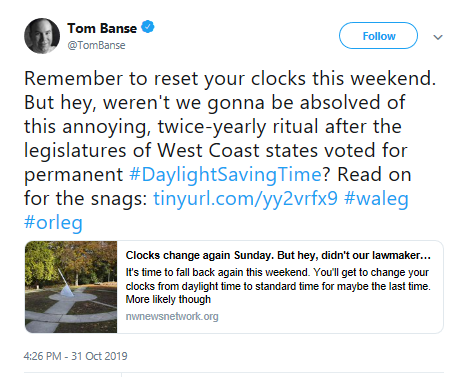The width and height of the screenshot is (461, 377).
Task: Click 'More likely though' card snippet ending
Action: [168, 299]
